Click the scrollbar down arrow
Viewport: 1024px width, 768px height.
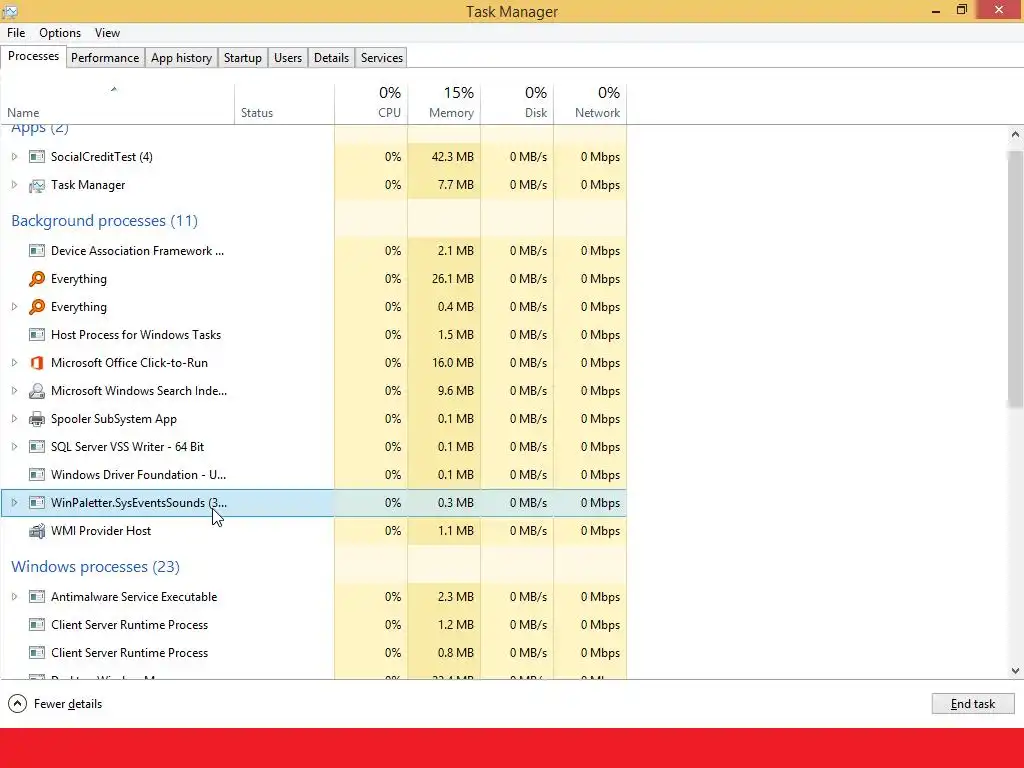[1015, 671]
